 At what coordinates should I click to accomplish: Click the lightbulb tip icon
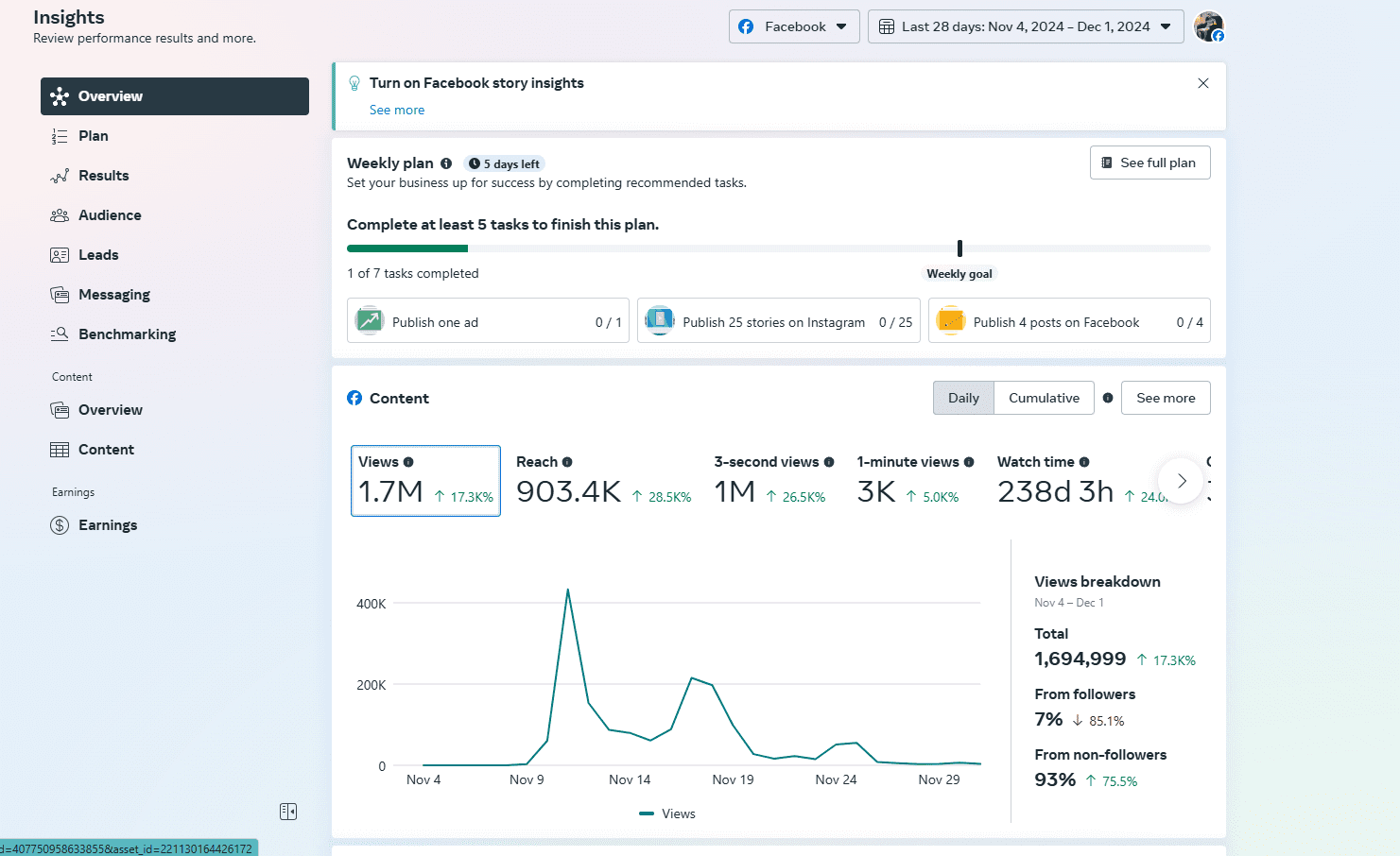[354, 83]
